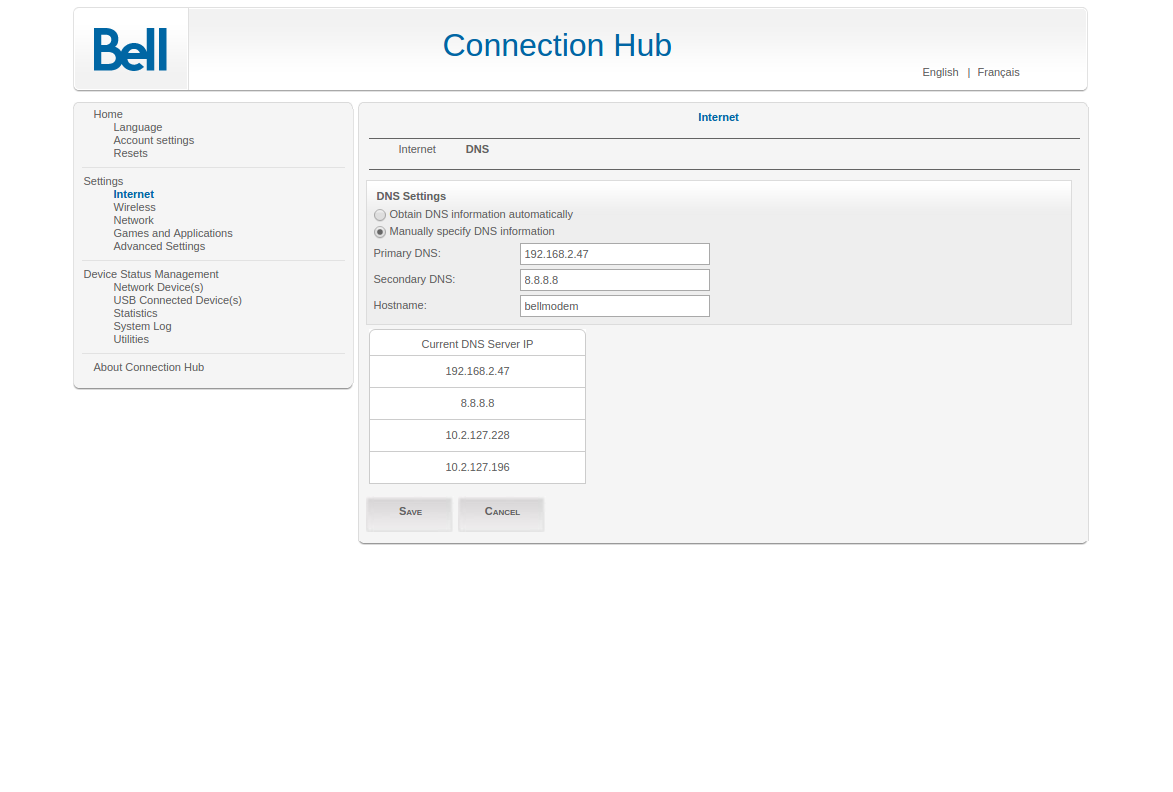
Task: Switch language to Français
Action: (x=998, y=72)
